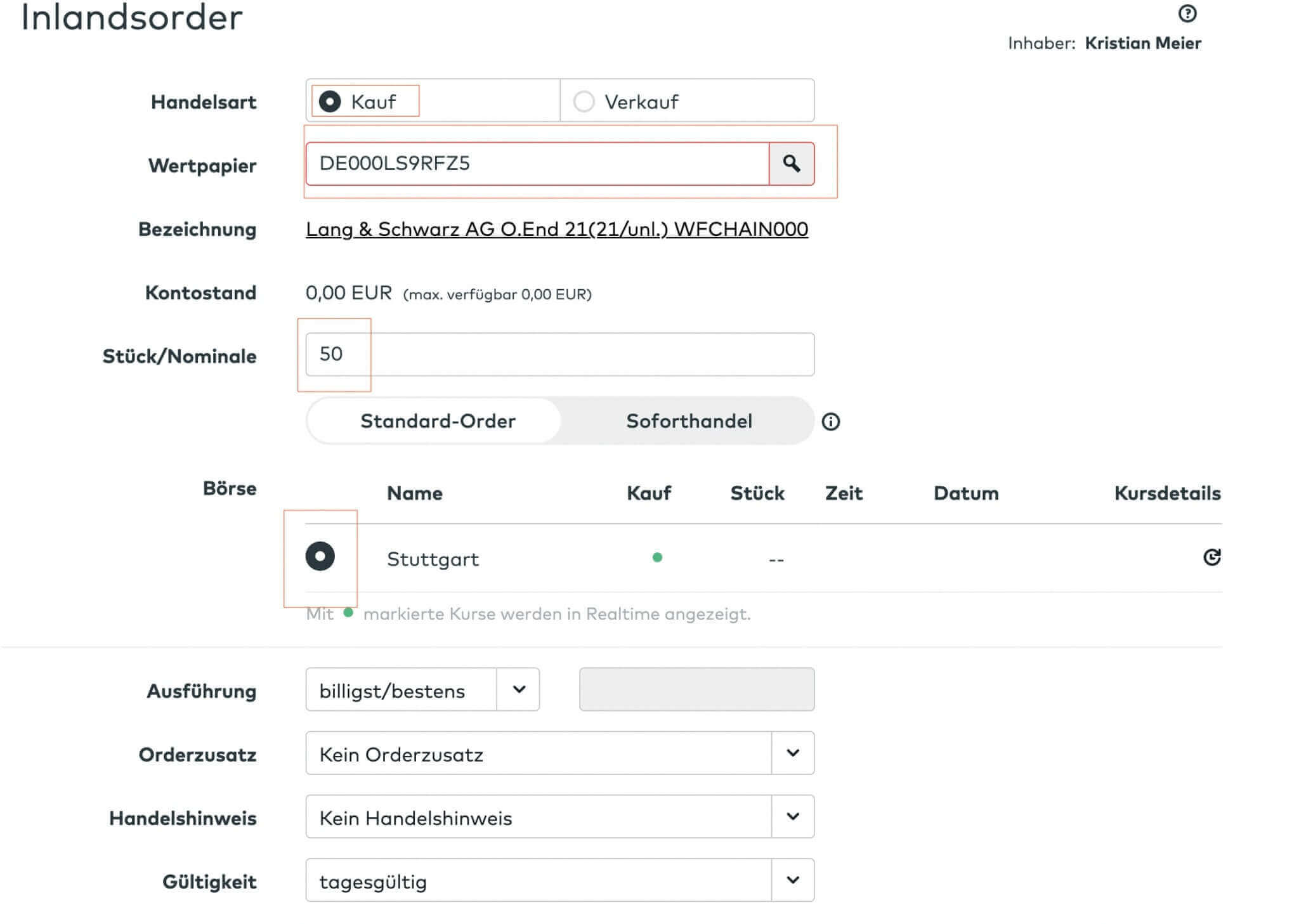Switch to the Soforthandel tab
Screen dimensions: 1299x924
coord(689,421)
